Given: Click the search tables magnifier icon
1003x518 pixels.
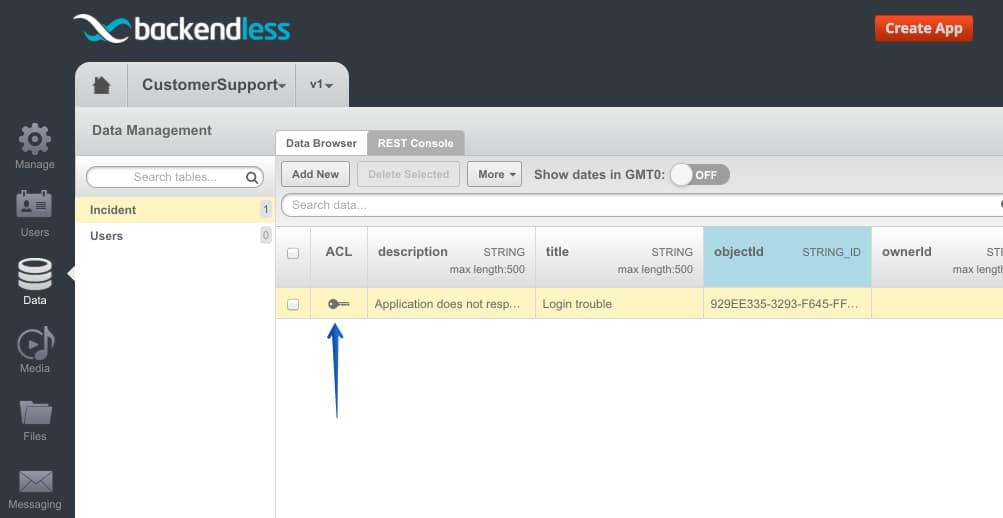Looking at the screenshot, I should pyautogui.click(x=252, y=178).
